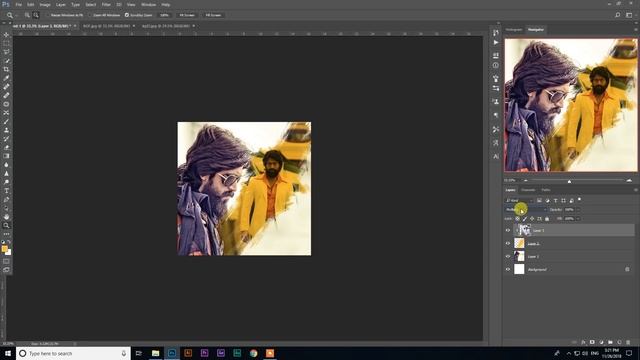This screenshot has height=360, width=640.
Task: Change screen mode from the toolbox
Action: pyautogui.click(x=6, y=270)
